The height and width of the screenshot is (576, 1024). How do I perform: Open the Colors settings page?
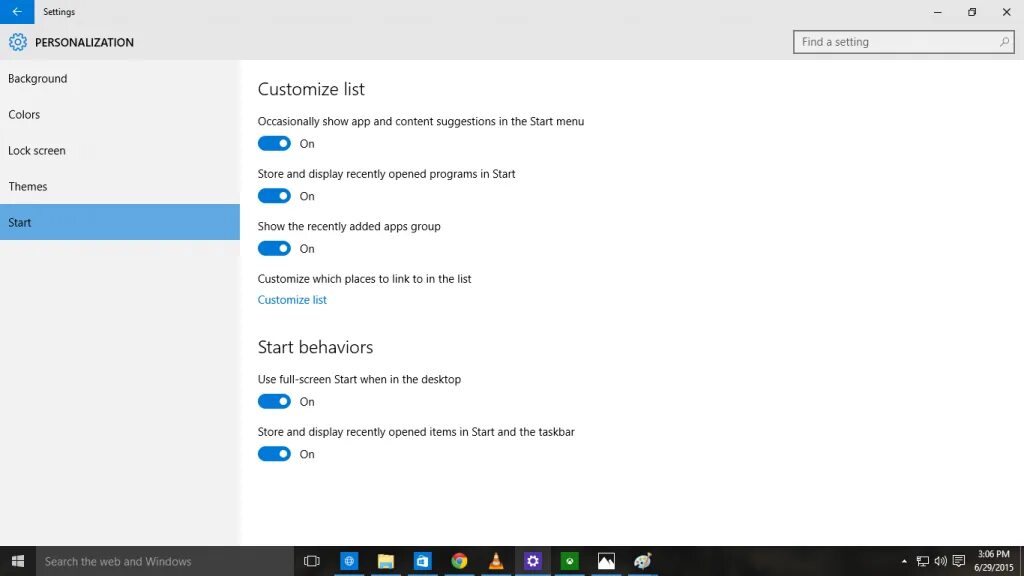(x=120, y=114)
